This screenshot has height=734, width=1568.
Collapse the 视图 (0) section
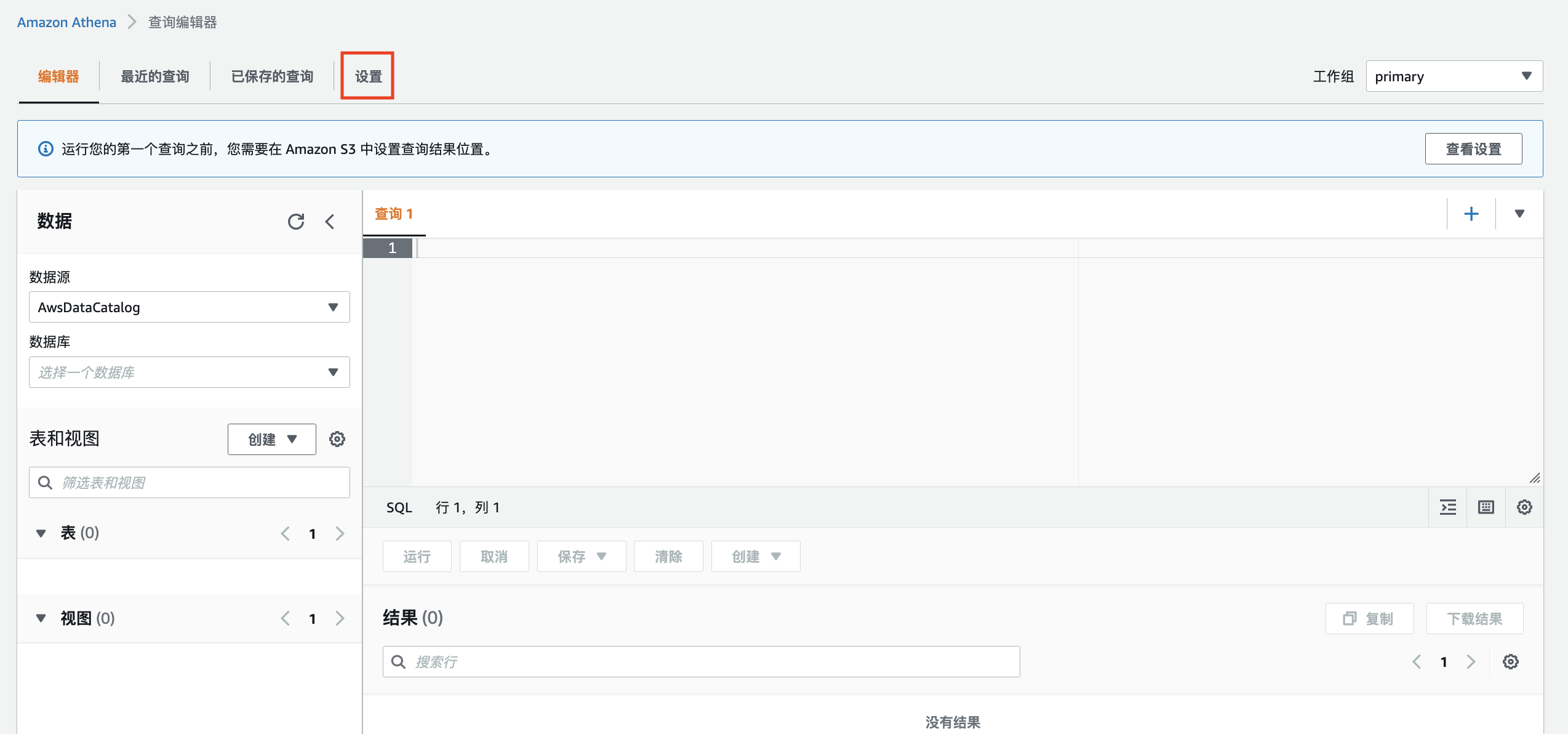pos(41,618)
